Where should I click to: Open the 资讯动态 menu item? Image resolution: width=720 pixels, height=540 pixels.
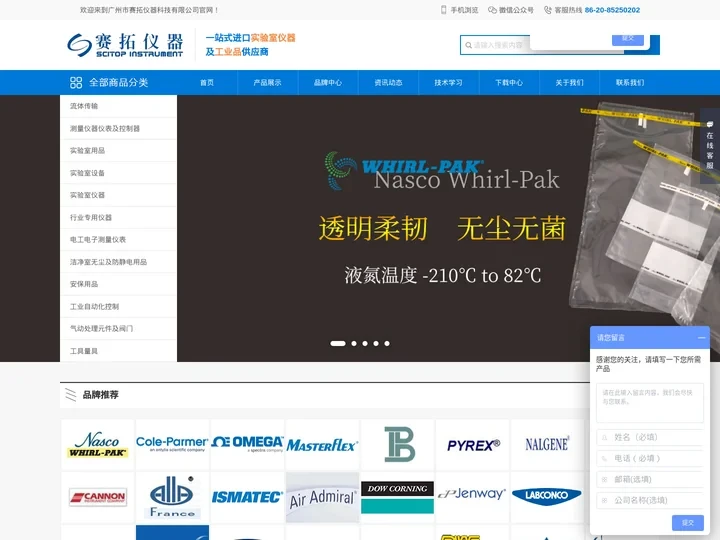pyautogui.click(x=388, y=83)
